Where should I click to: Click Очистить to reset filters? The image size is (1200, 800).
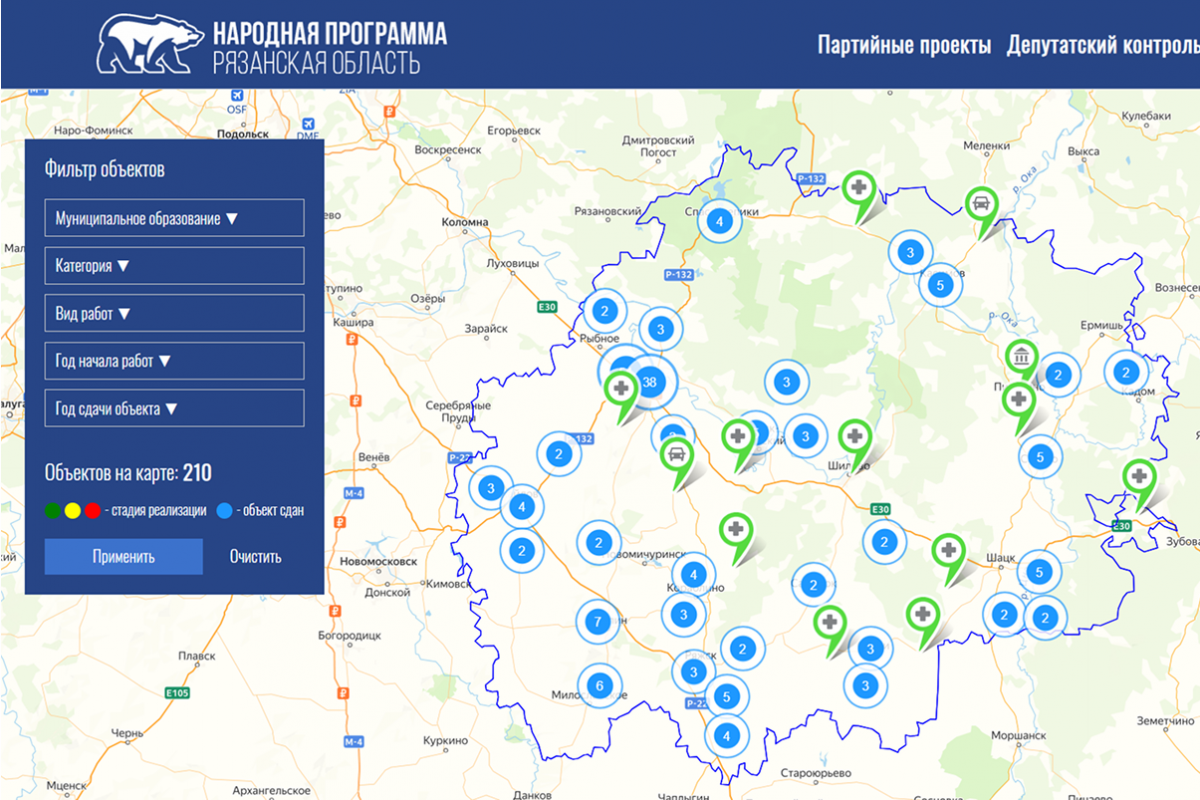pos(255,557)
